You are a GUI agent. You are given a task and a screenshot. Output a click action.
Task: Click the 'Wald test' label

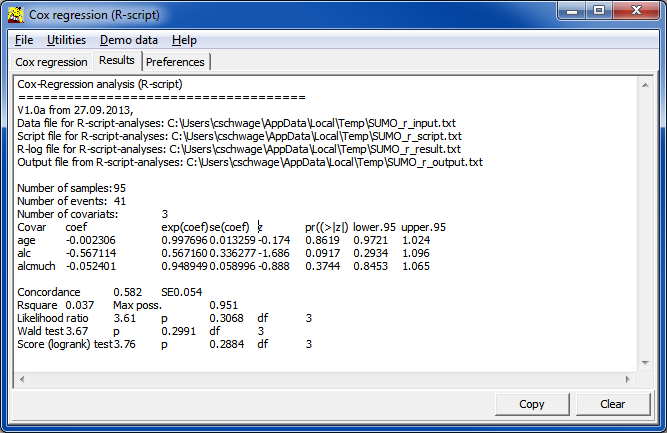[x=40, y=331]
